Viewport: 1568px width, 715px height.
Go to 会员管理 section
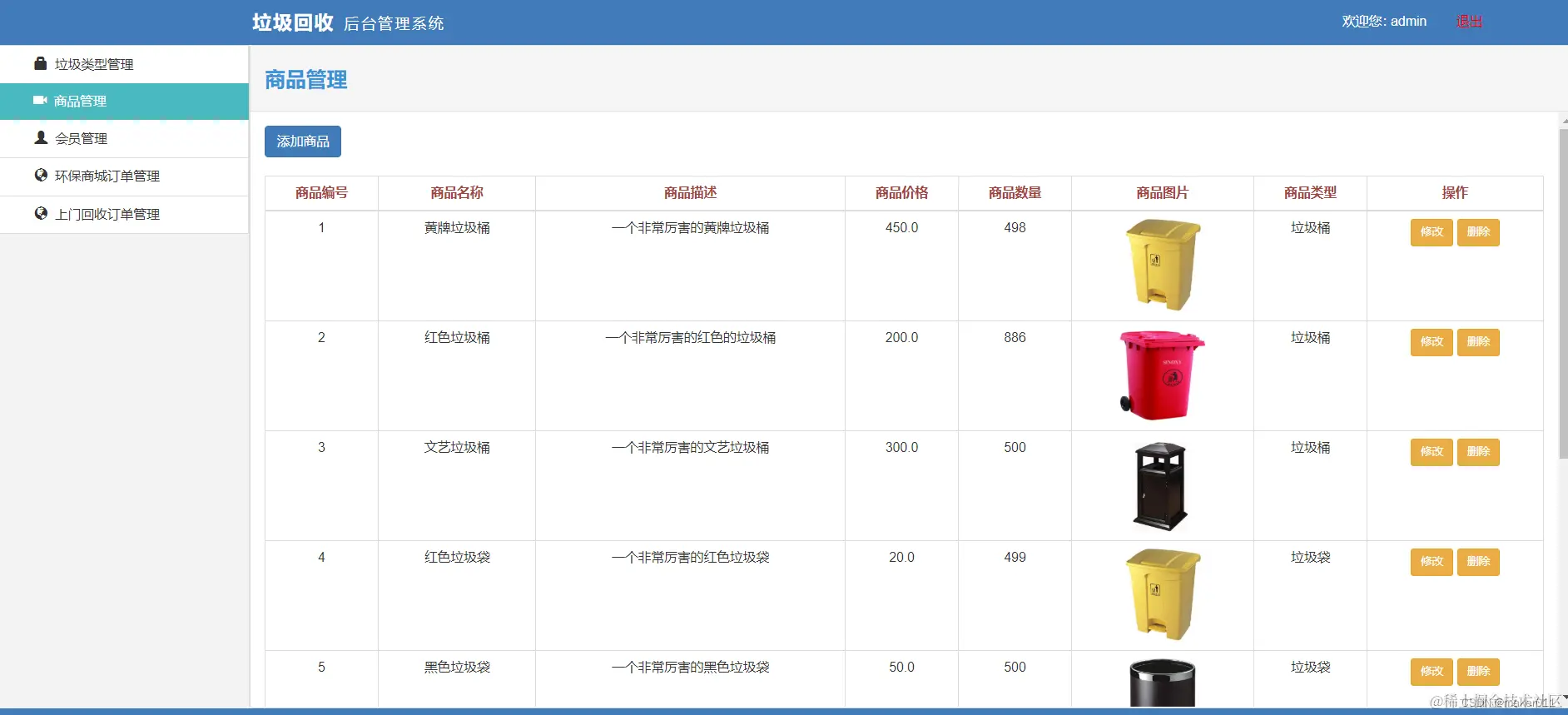124,139
